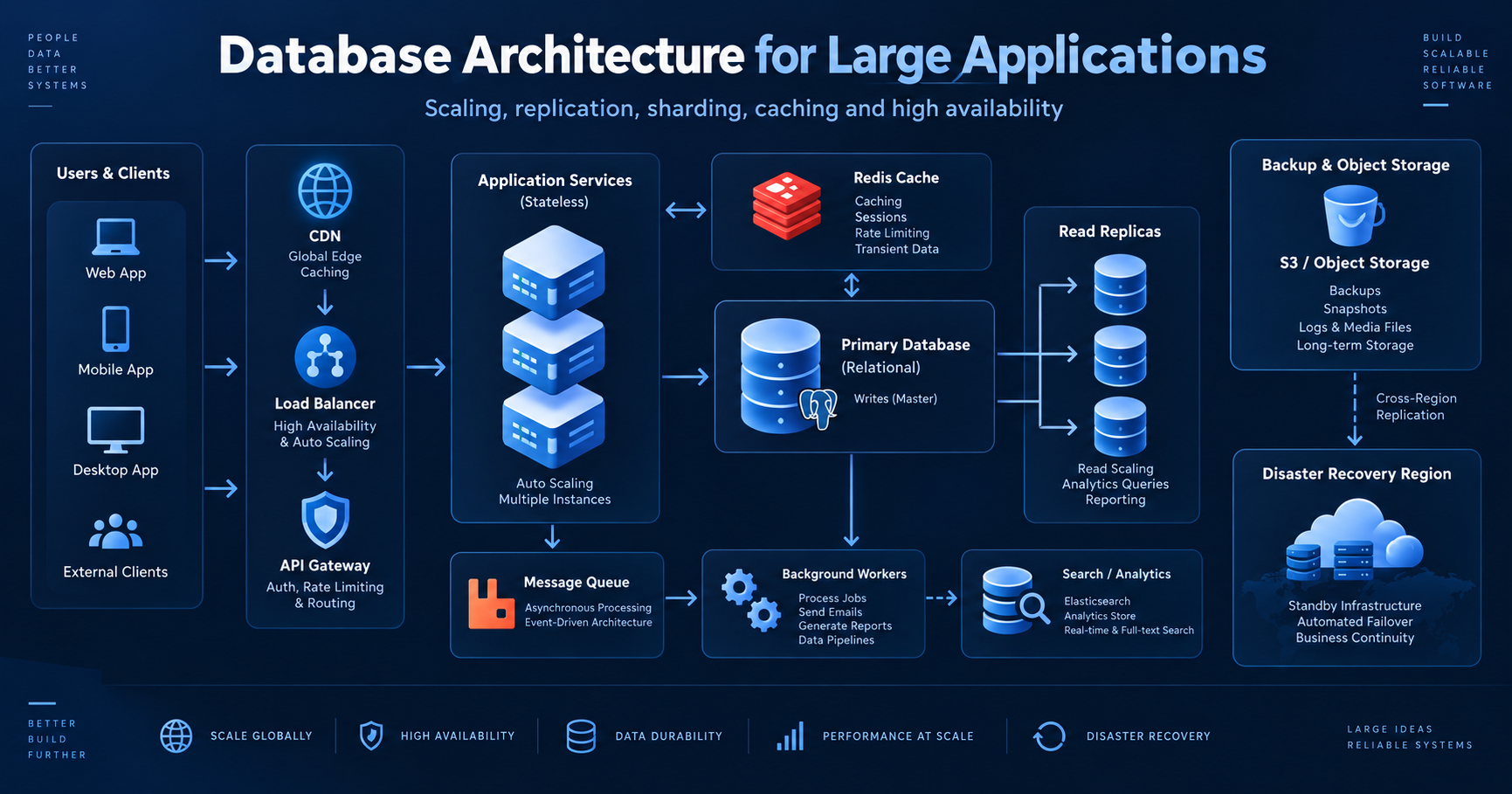Click the middle Application Services server cube
This screenshot has width=1512, height=794.
553,354
